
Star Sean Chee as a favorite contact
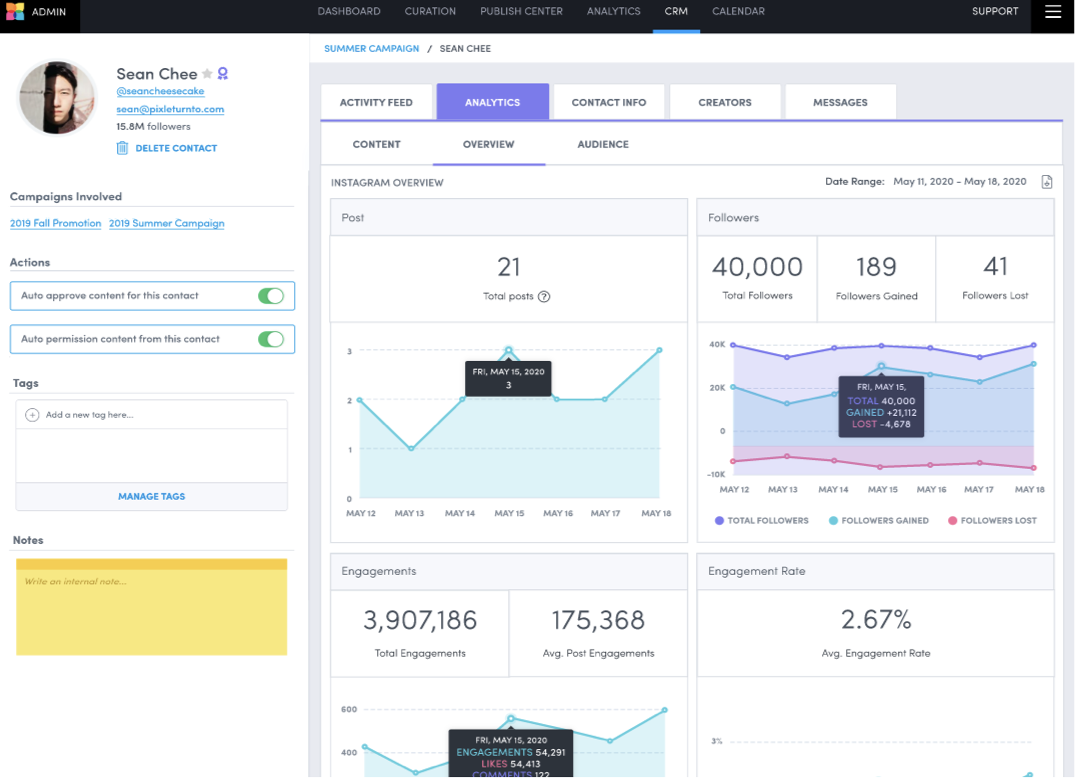[206, 74]
